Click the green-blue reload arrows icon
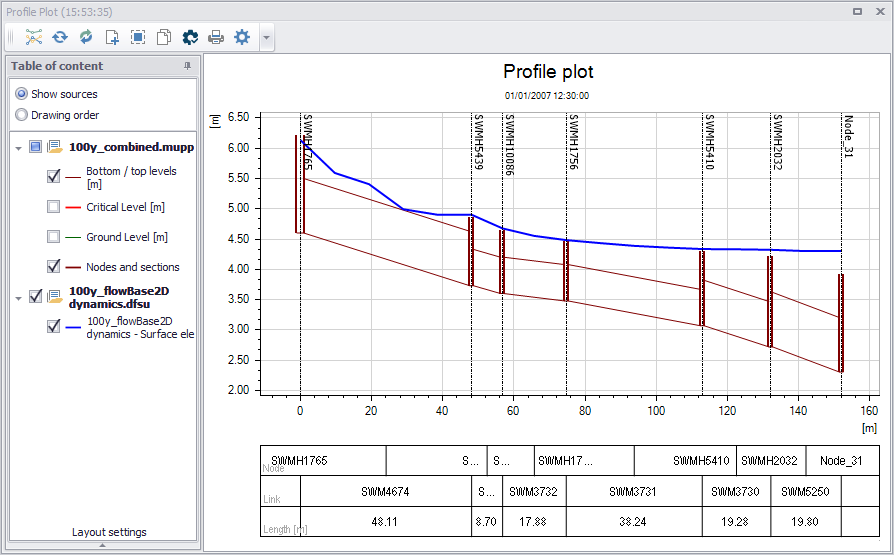894x555 pixels. pyautogui.click(x=86, y=37)
